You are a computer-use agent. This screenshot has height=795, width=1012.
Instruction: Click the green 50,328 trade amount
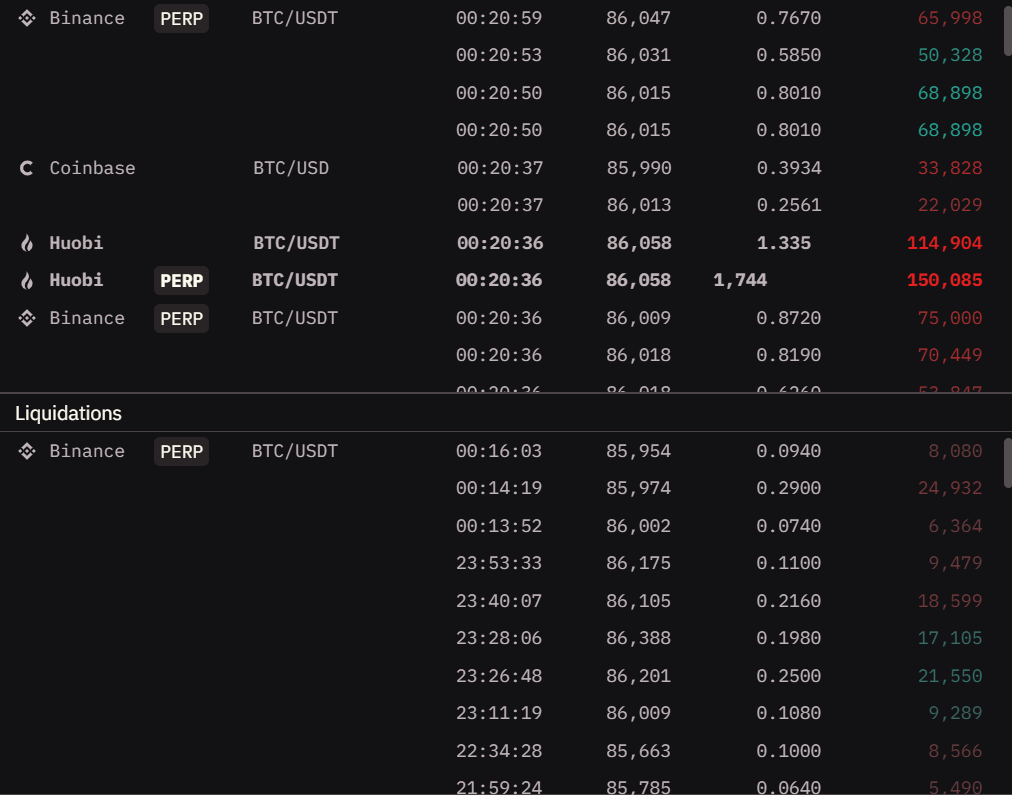pyautogui.click(x=949, y=55)
